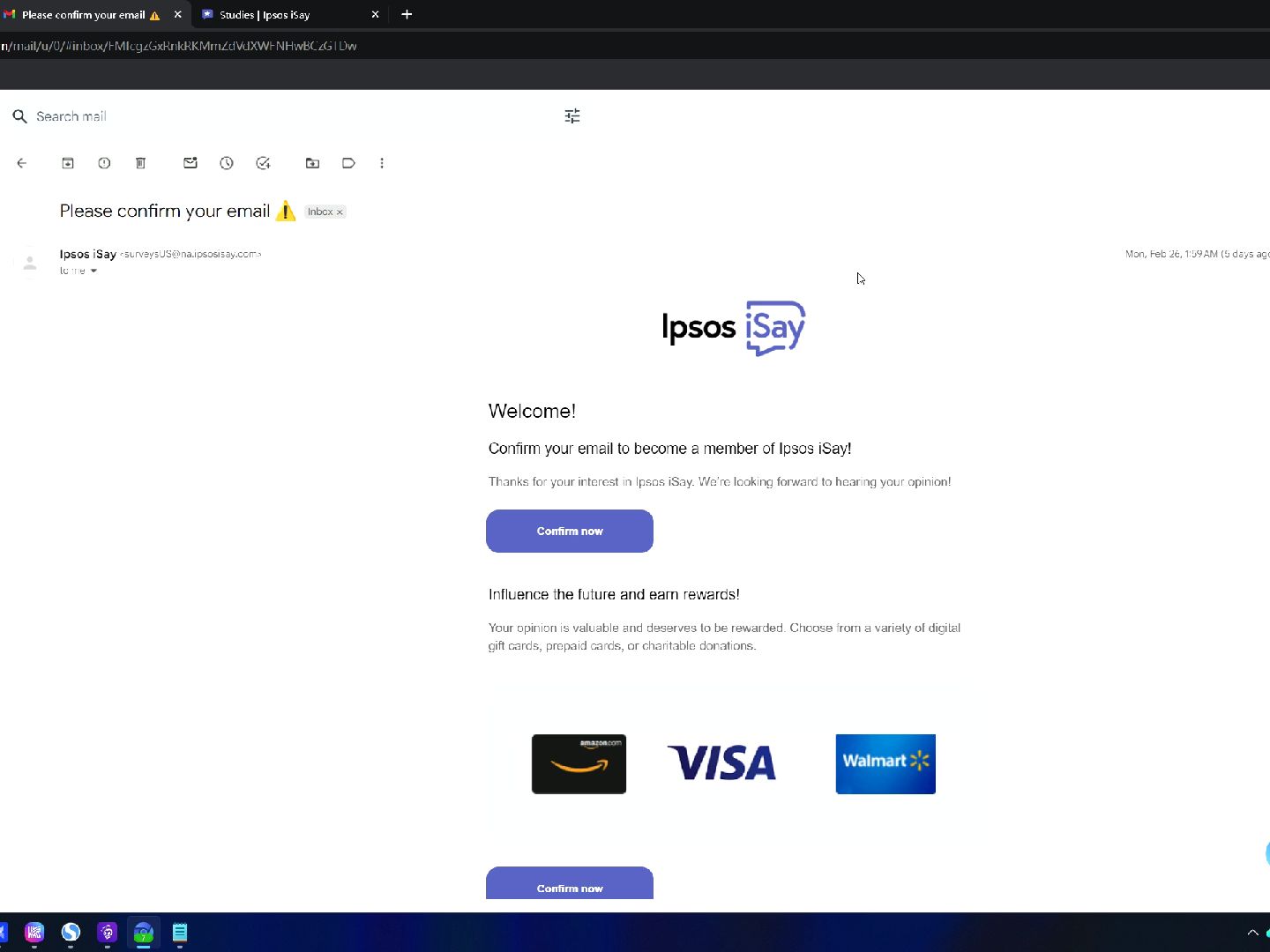Click the first Confirm now button

click(570, 531)
